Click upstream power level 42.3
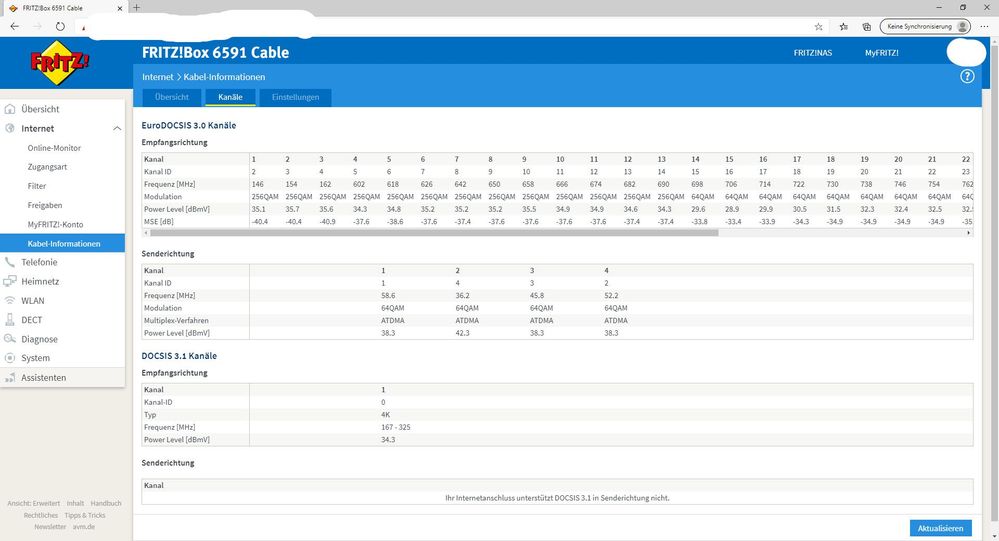Viewport: 999px width, 541px height. (463, 333)
